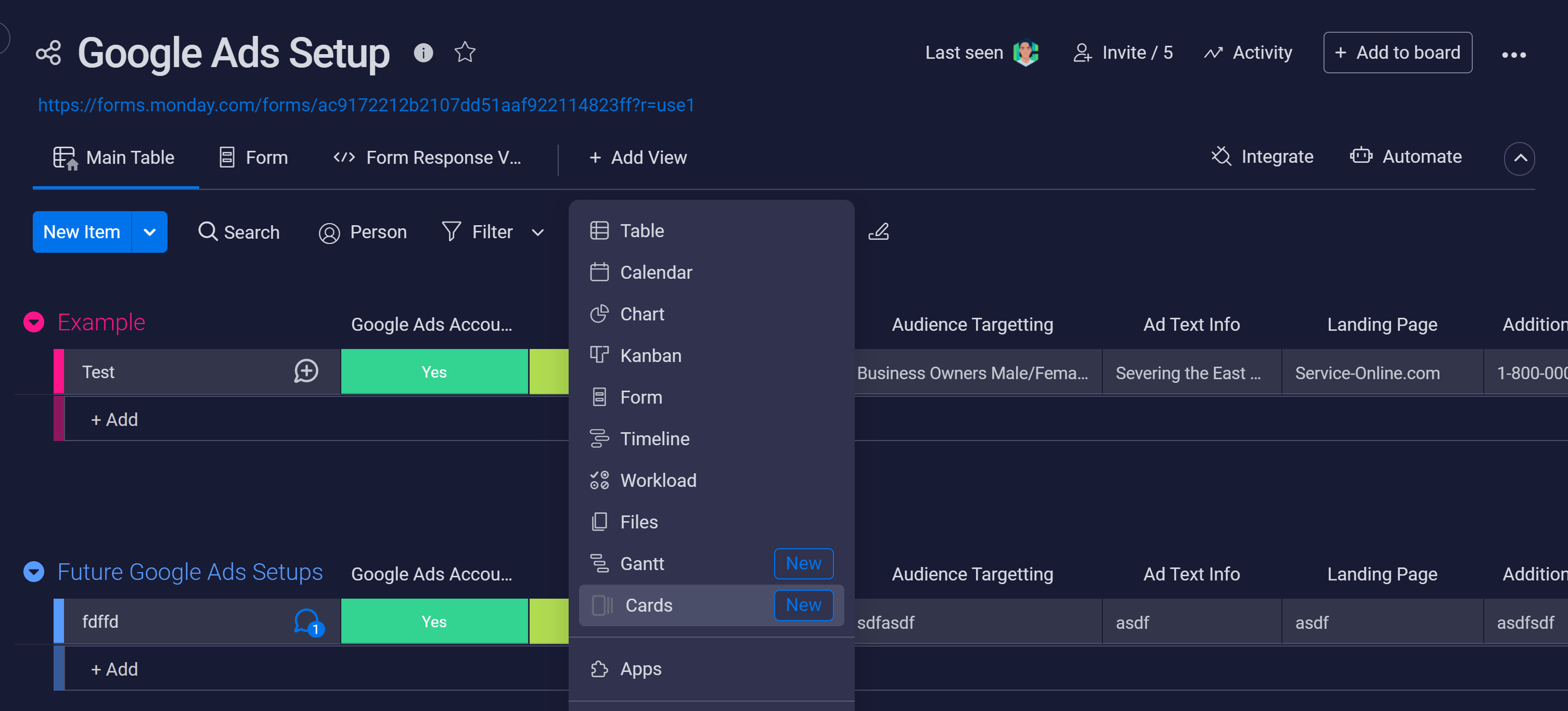The height and width of the screenshot is (711, 1568).
Task: Open fdffd conversation bubble with 1 update
Action: pos(307,622)
